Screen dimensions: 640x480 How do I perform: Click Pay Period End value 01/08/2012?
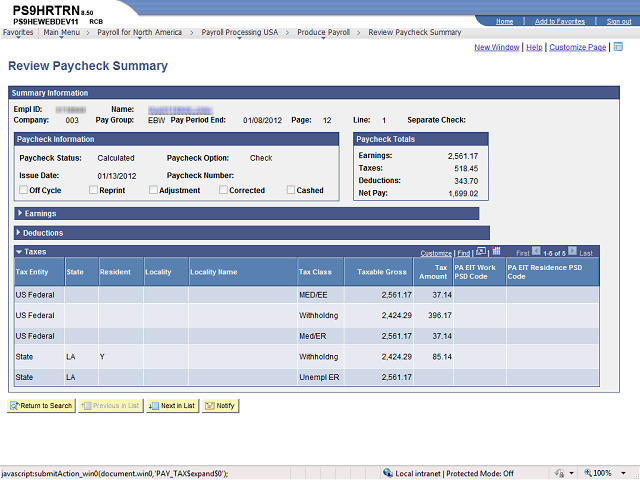pyautogui.click(x=262, y=120)
